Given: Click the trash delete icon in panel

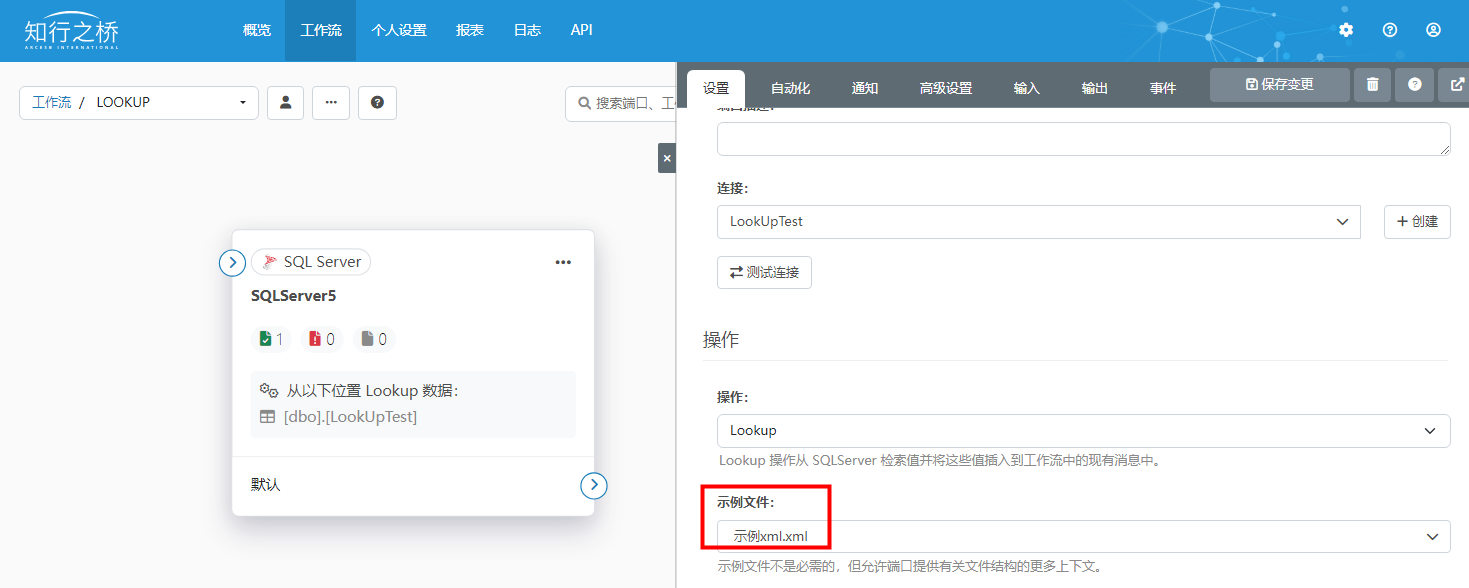Looking at the screenshot, I should coord(1372,85).
